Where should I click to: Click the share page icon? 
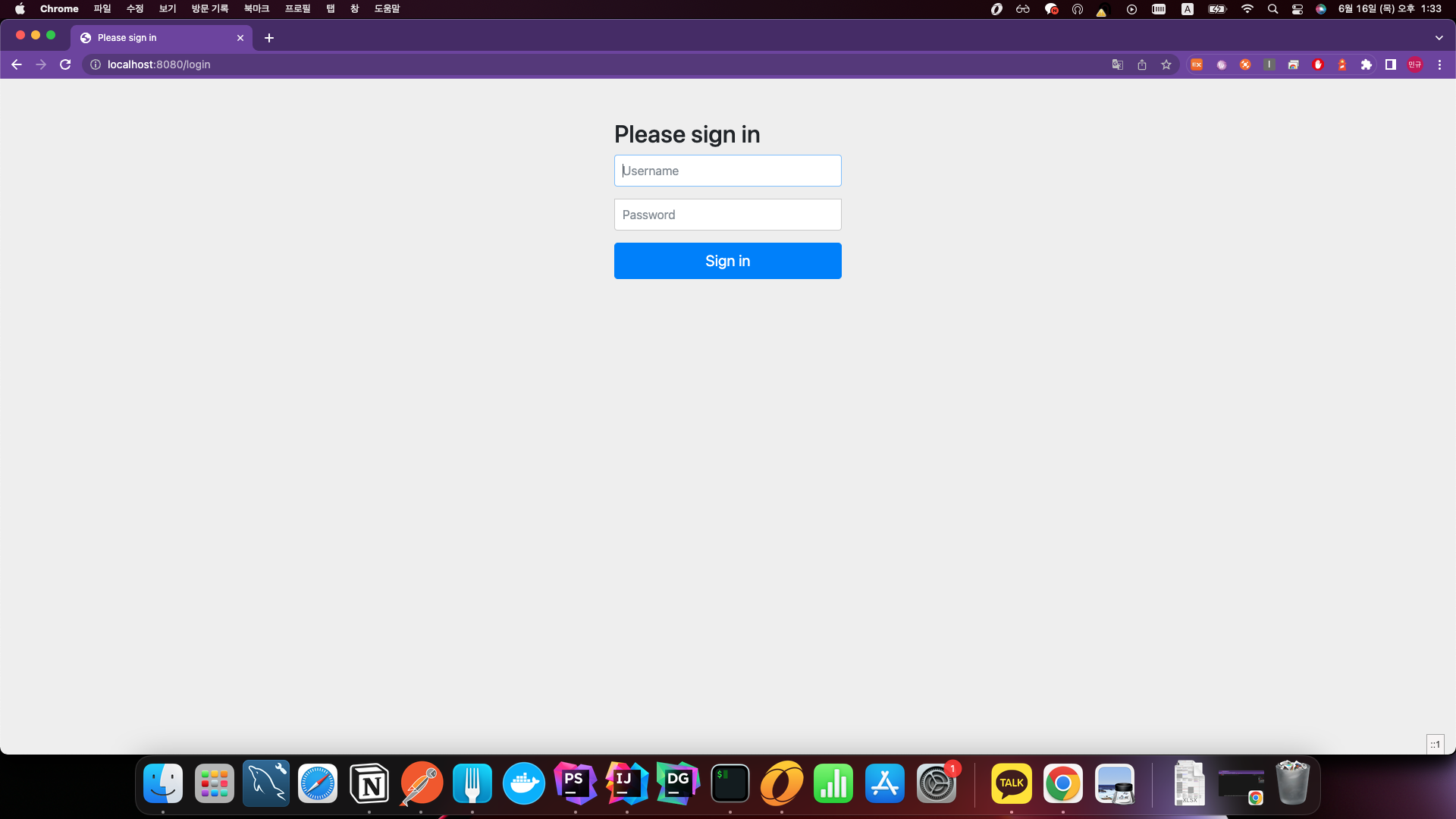[1142, 64]
